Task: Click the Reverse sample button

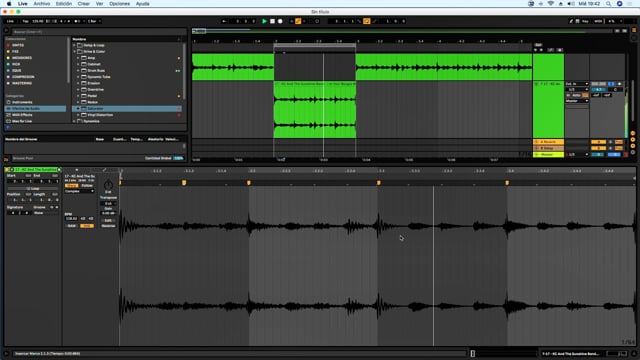Action: 108,226
